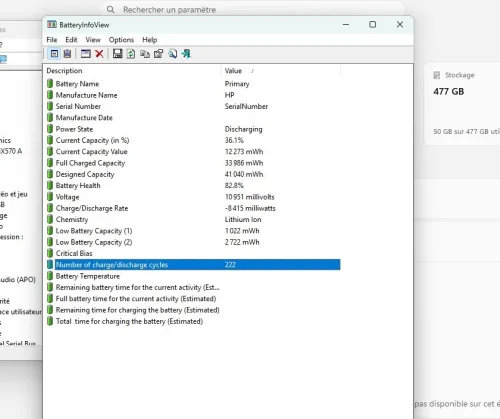Select the Designed Capacity row

pos(193,174)
